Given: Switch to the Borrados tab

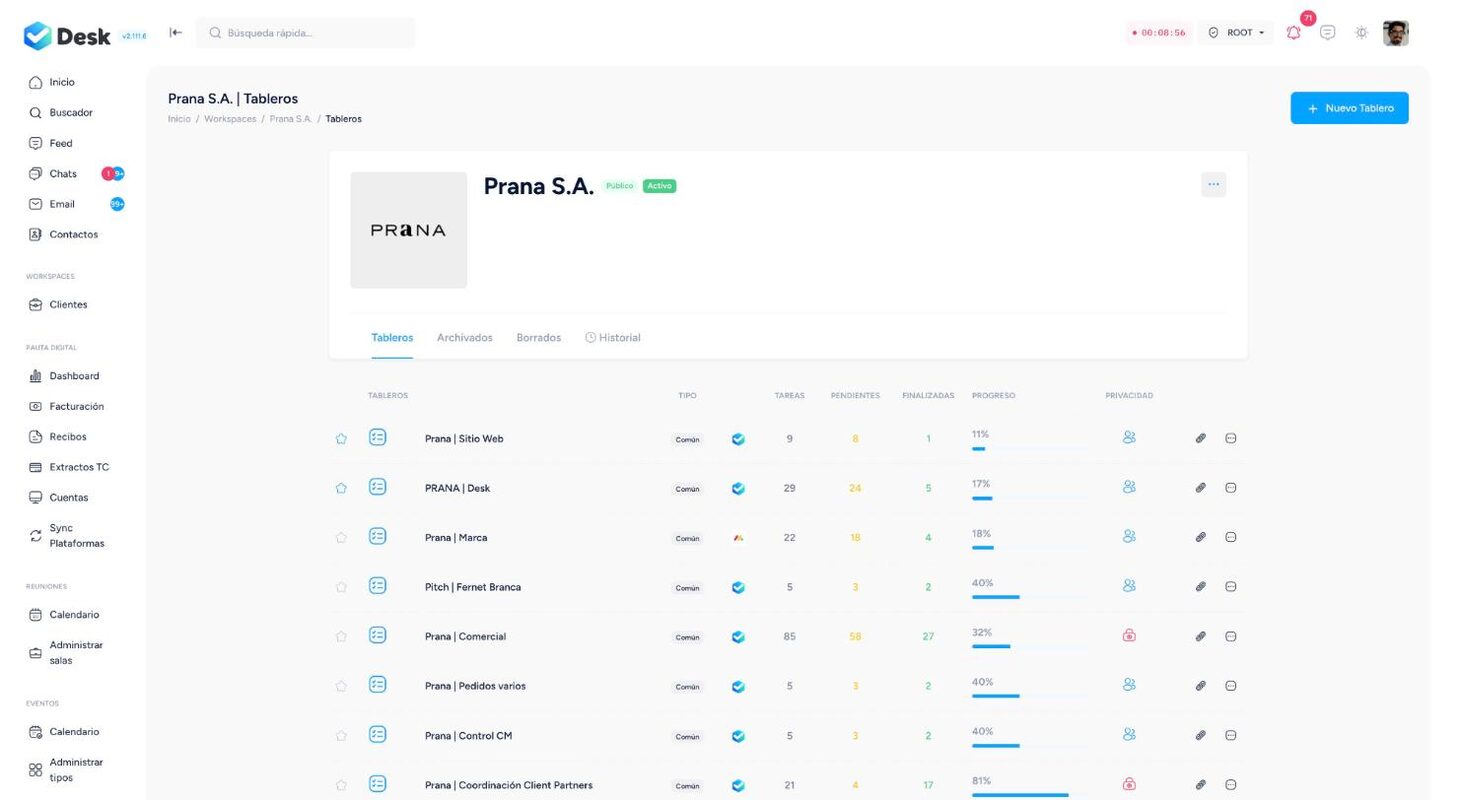Looking at the screenshot, I should tap(539, 338).
